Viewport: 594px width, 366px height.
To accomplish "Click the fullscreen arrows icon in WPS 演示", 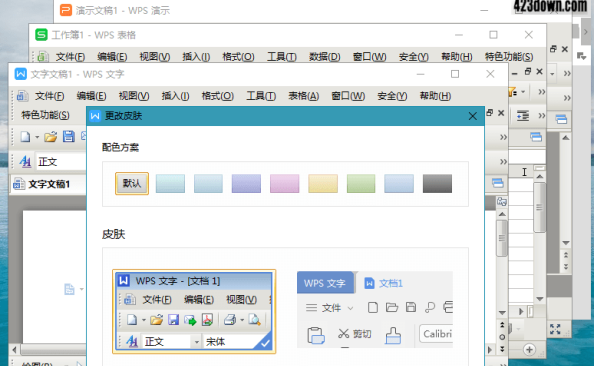I will (555, 329).
